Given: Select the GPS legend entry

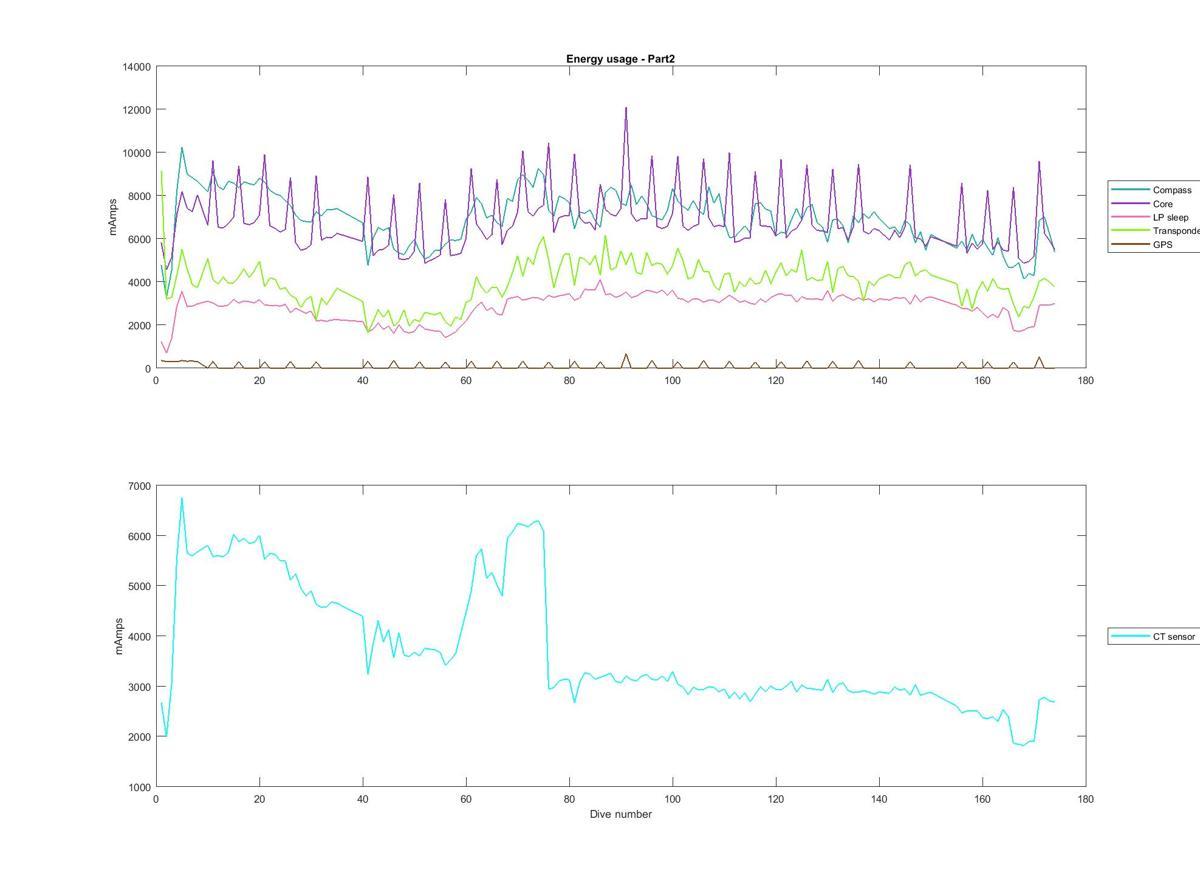Looking at the screenshot, I should click(1142, 244).
